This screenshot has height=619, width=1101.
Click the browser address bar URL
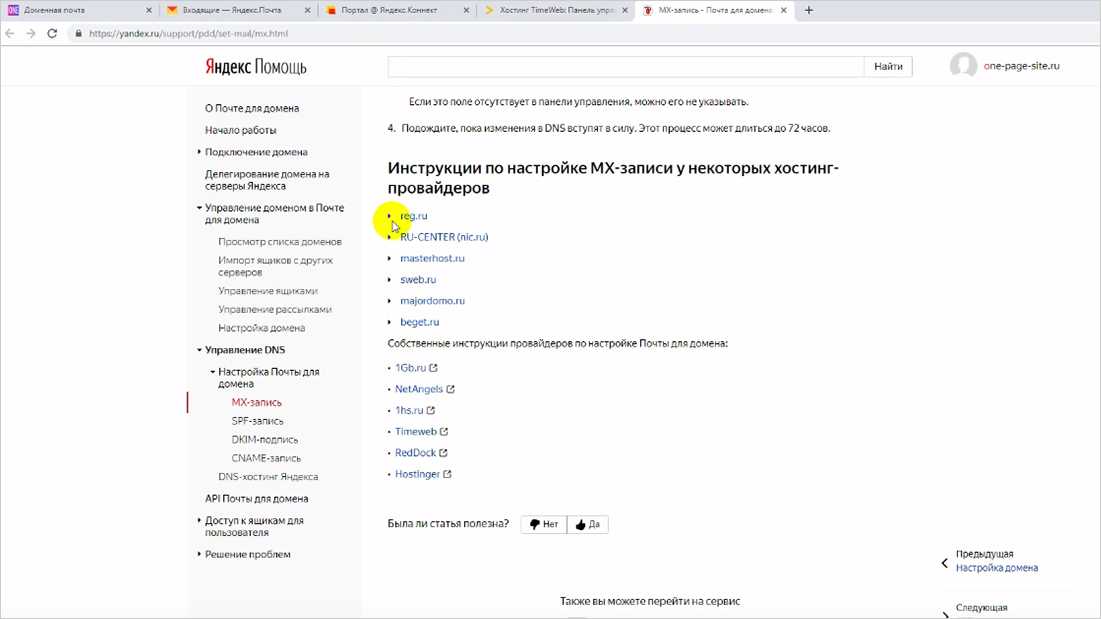coord(188,33)
